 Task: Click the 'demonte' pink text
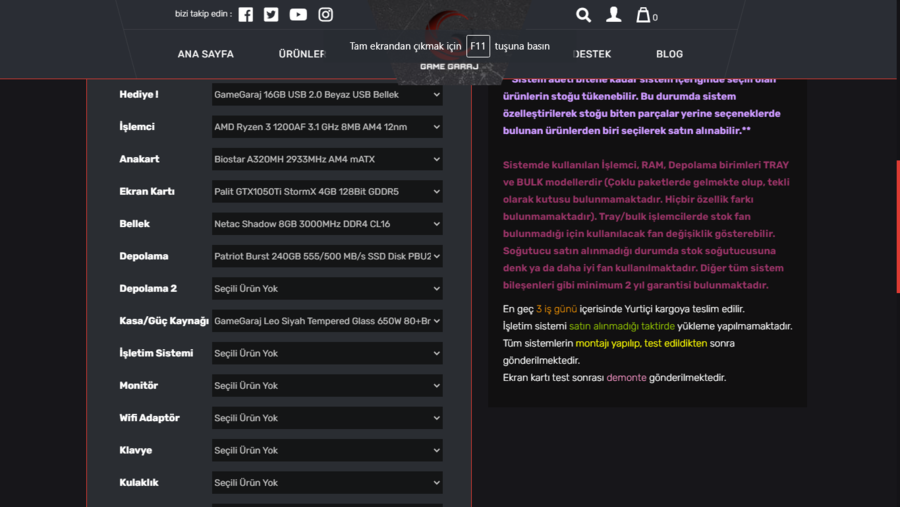pos(626,378)
